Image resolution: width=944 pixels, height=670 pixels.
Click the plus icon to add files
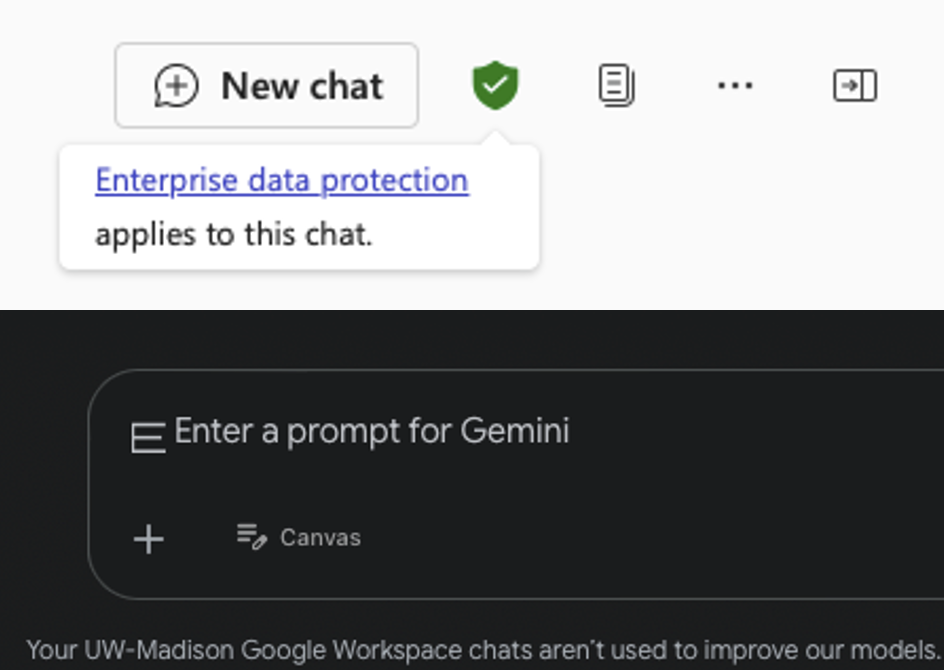[149, 539]
